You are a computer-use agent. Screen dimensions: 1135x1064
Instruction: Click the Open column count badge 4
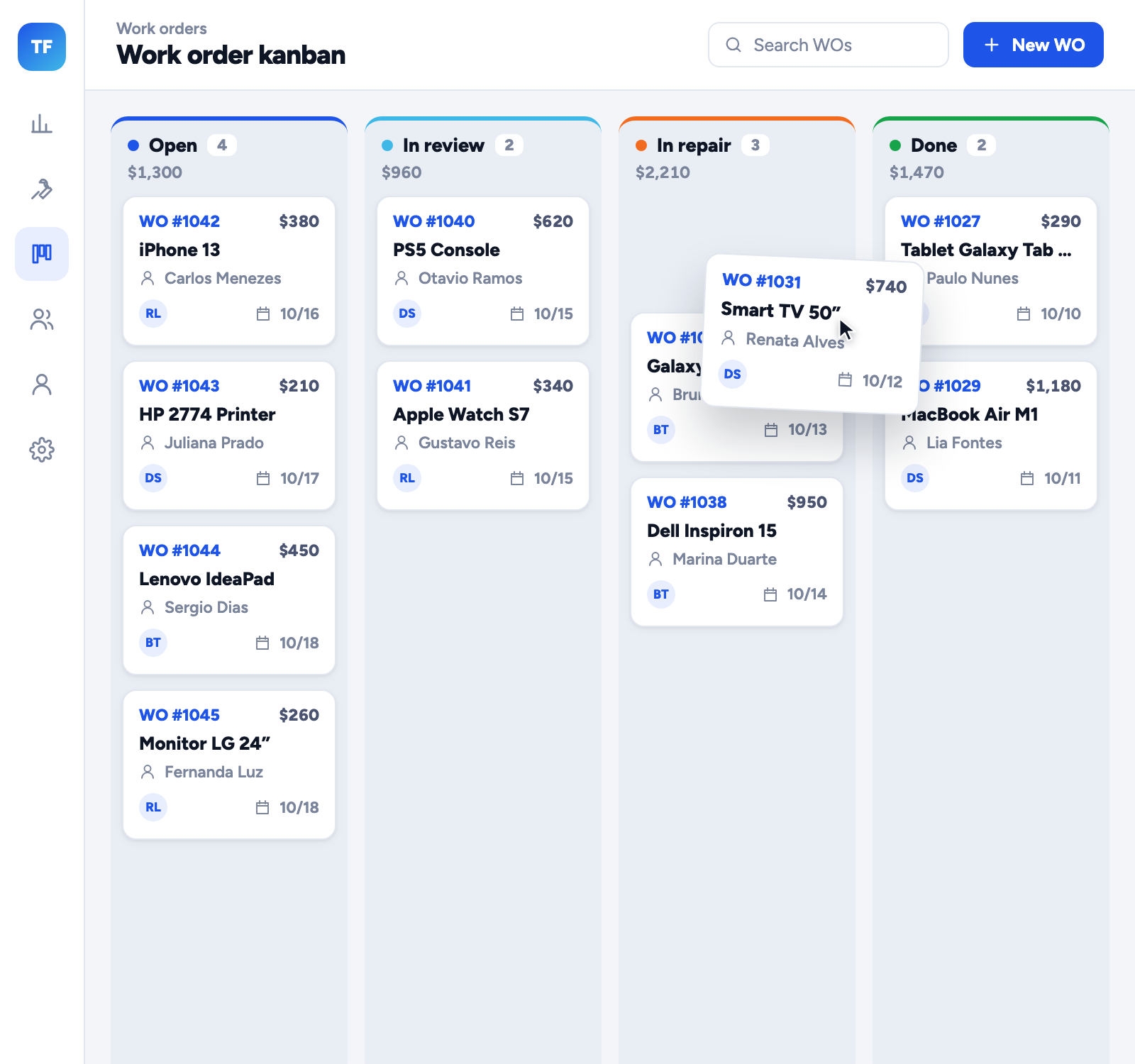coord(222,145)
